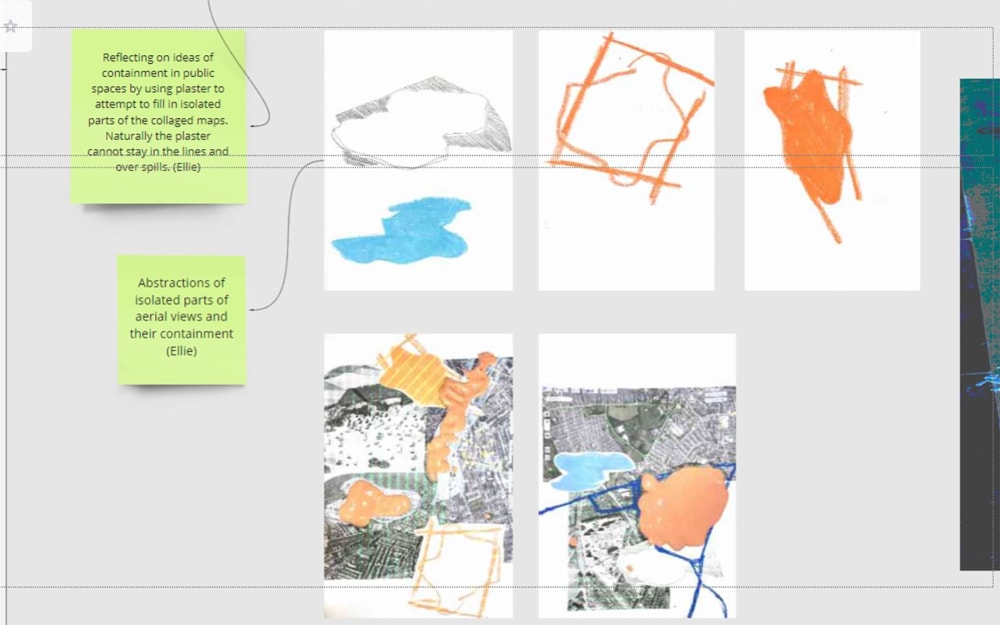Select the solid orange crayon blob drawing
The height and width of the screenshot is (625, 1000).
tap(832, 161)
